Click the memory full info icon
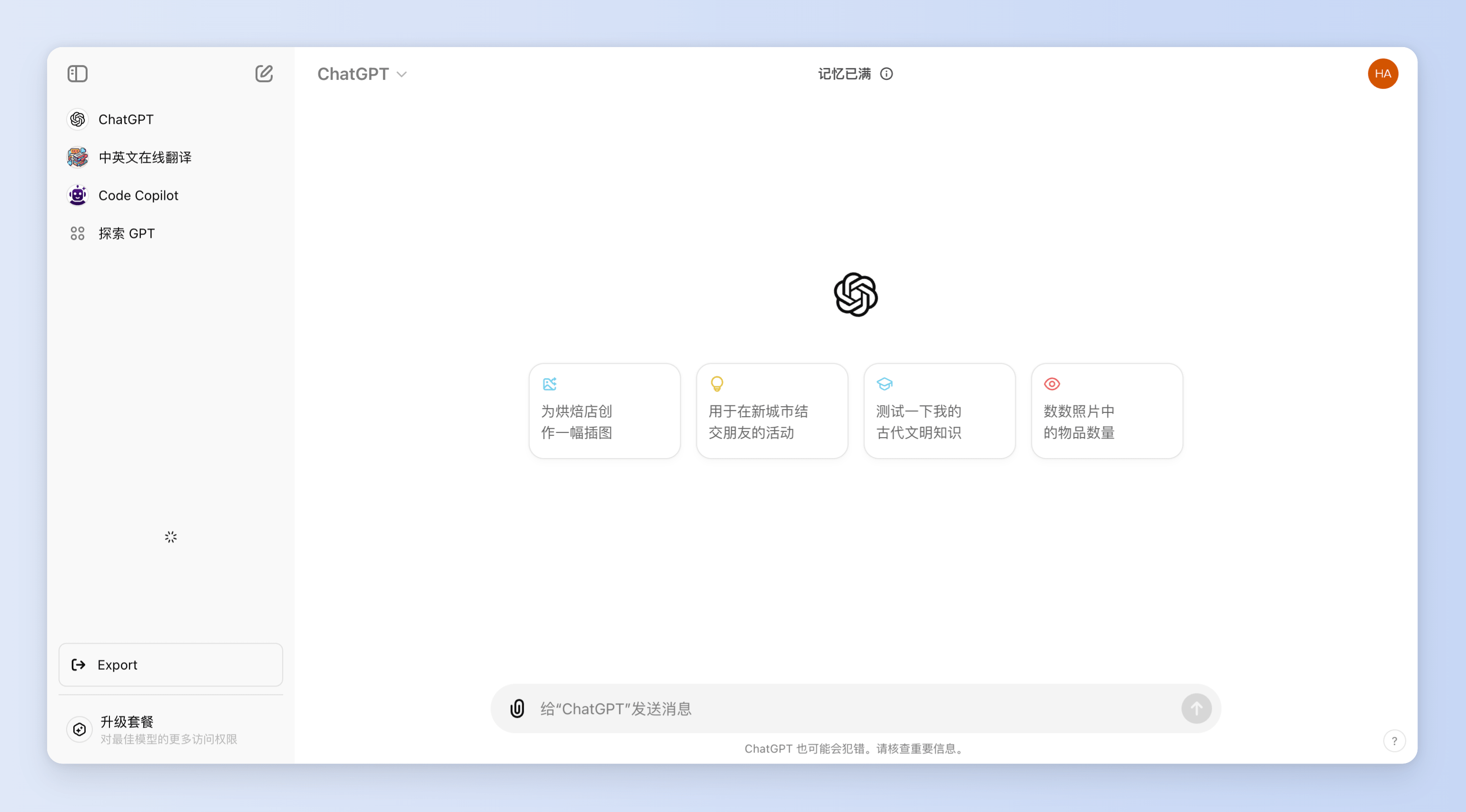The height and width of the screenshot is (812, 1466). (x=886, y=74)
